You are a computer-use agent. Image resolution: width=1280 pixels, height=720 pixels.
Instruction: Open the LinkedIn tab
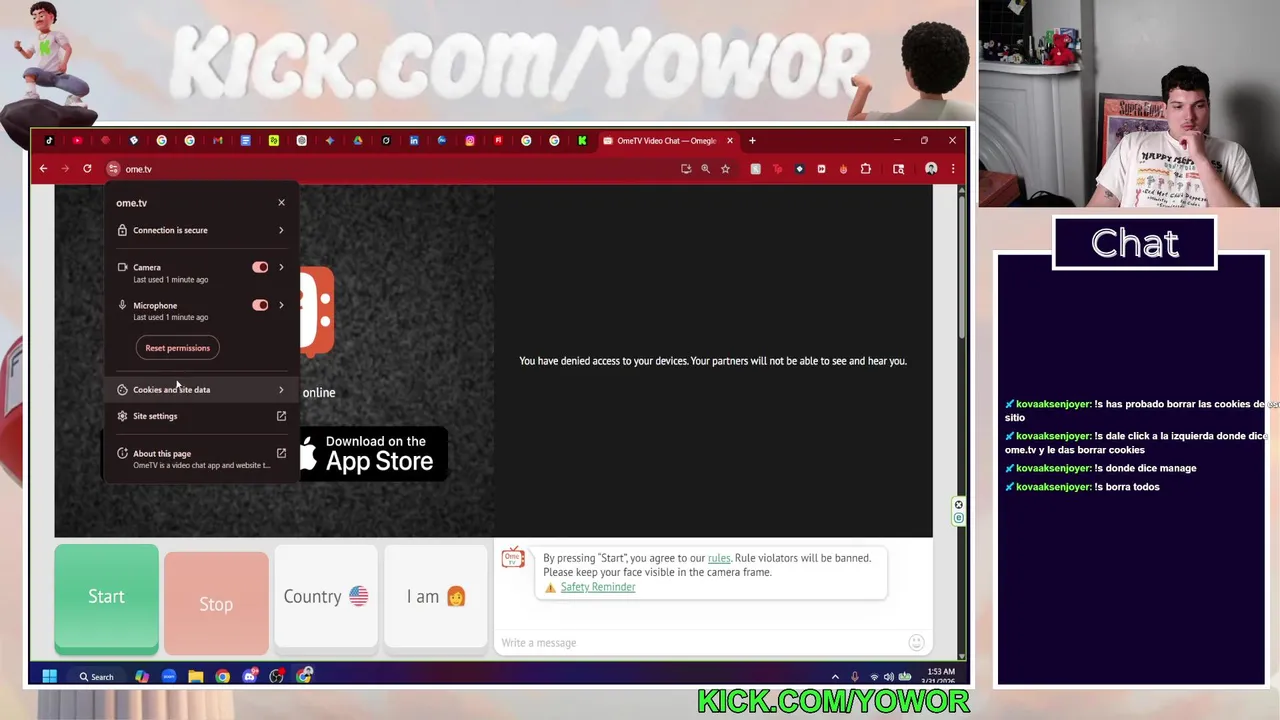click(x=414, y=141)
